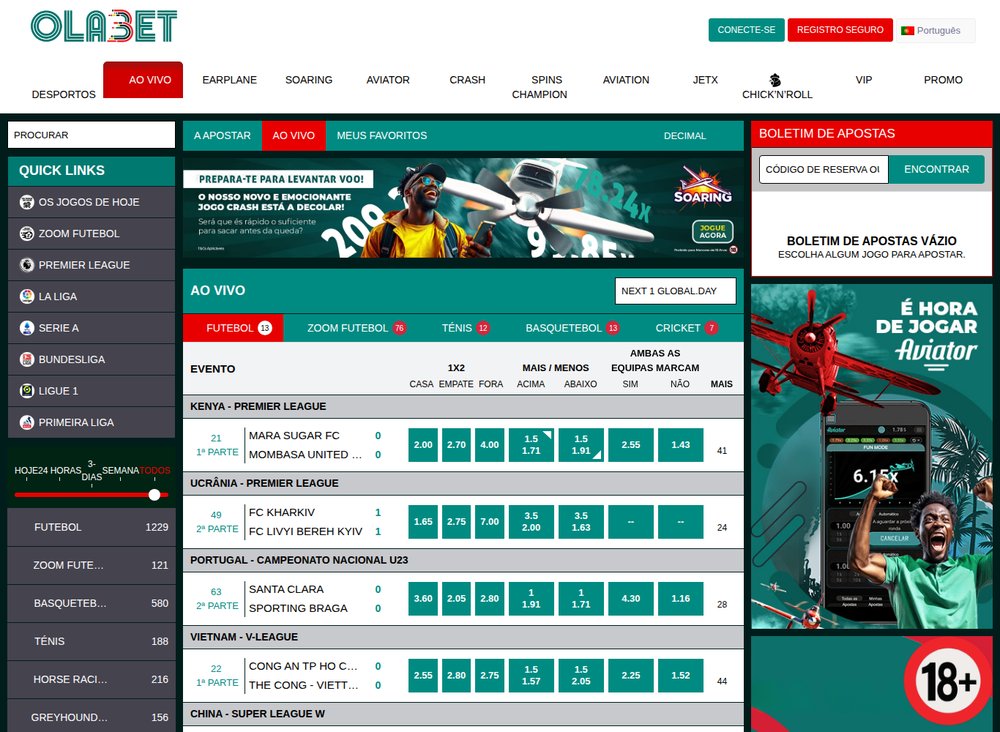The image size is (1000, 732).
Task: Select the Ténis live tab
Action: click(466, 328)
